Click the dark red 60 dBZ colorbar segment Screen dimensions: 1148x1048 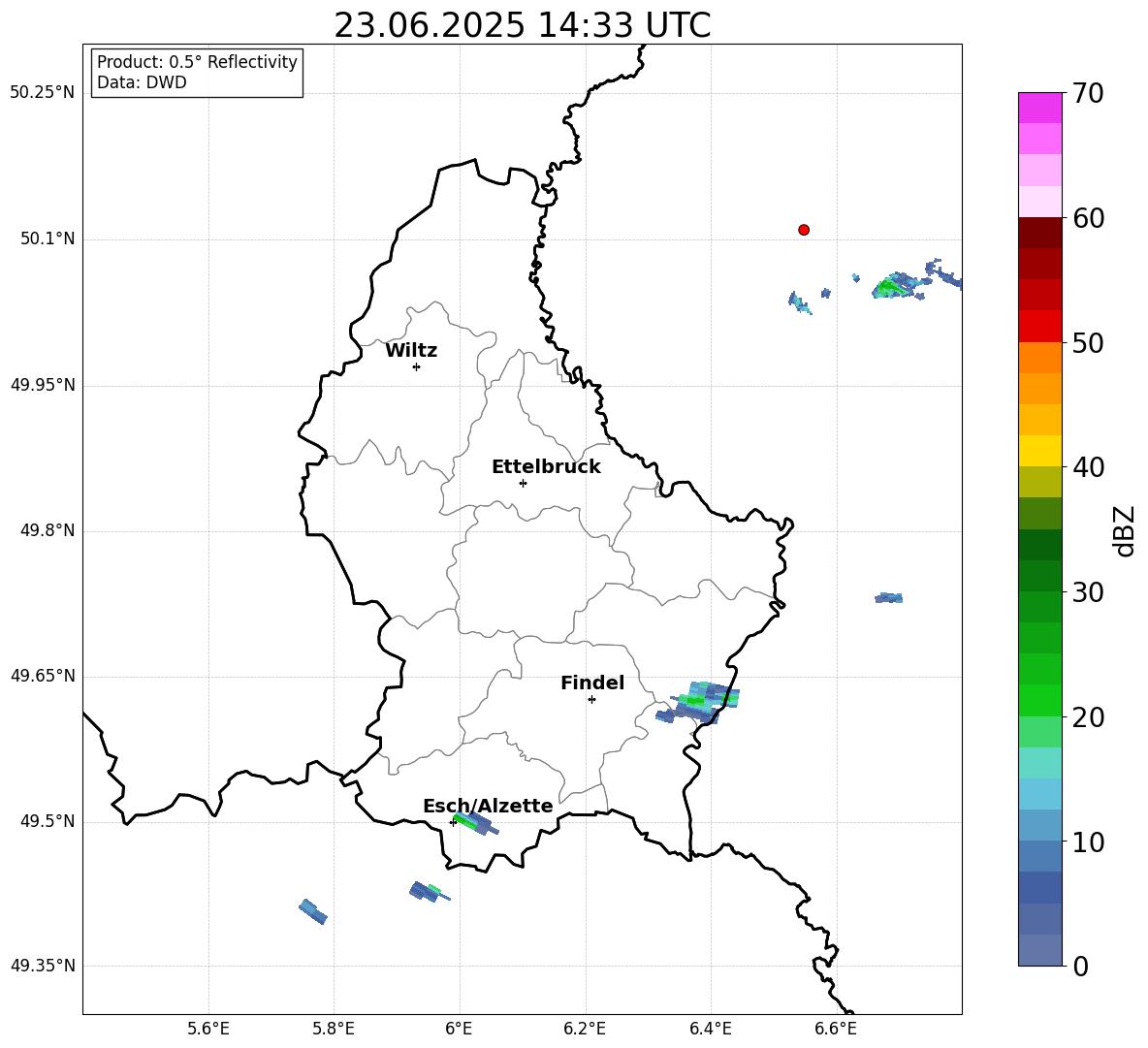tap(1039, 233)
